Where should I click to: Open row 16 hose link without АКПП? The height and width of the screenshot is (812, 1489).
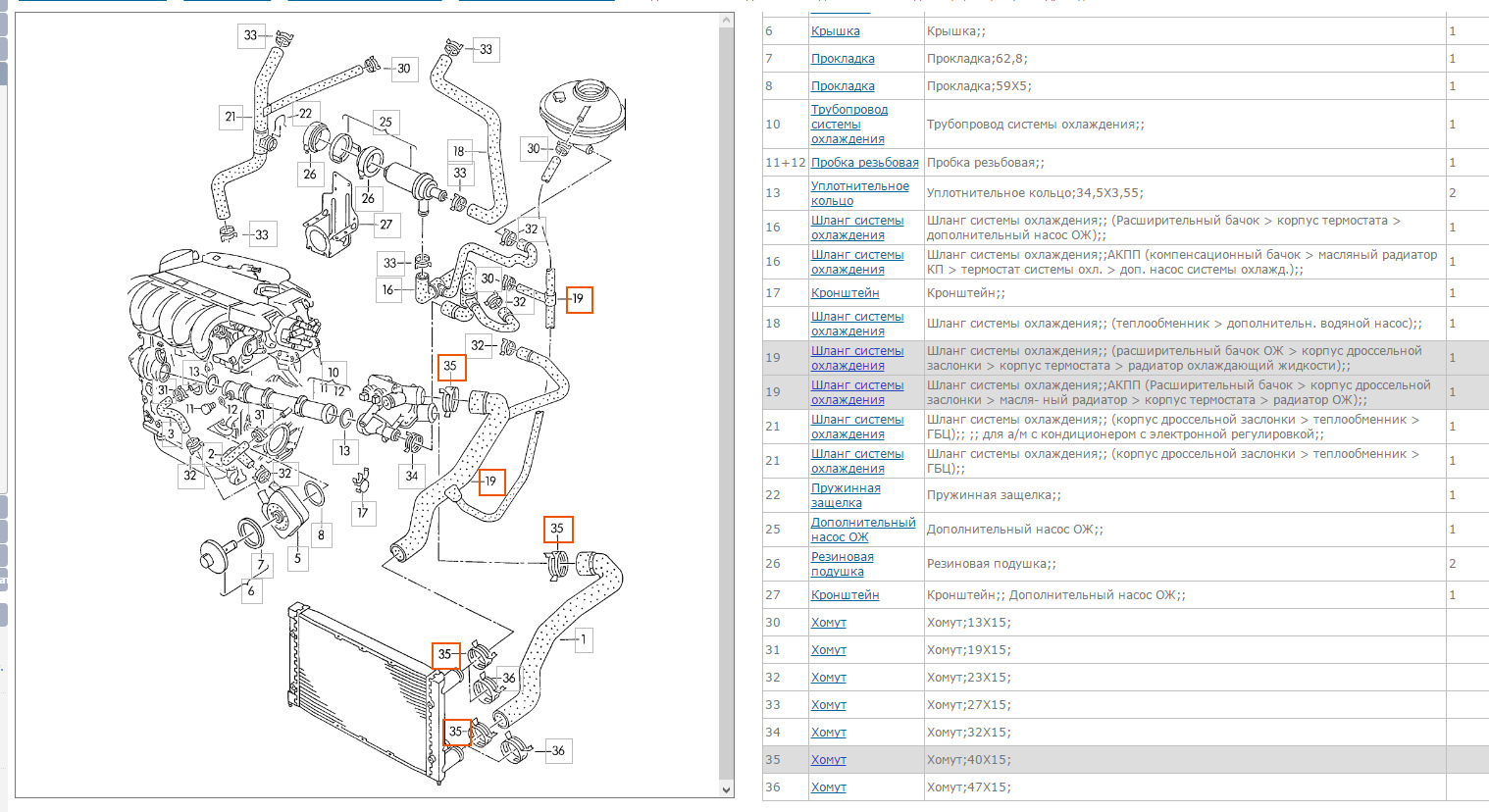point(857,228)
